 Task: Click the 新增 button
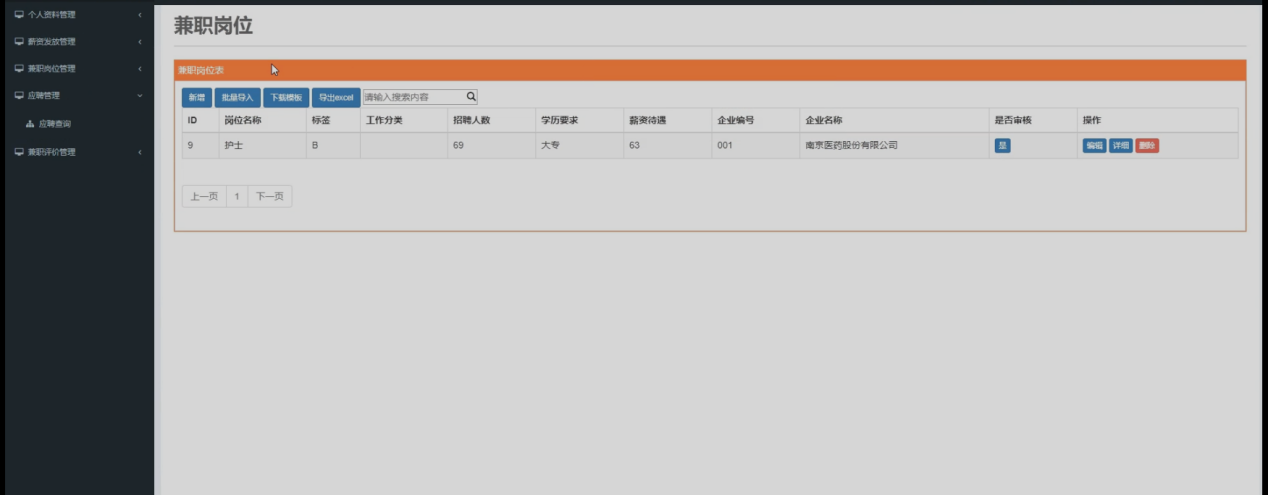pos(196,97)
